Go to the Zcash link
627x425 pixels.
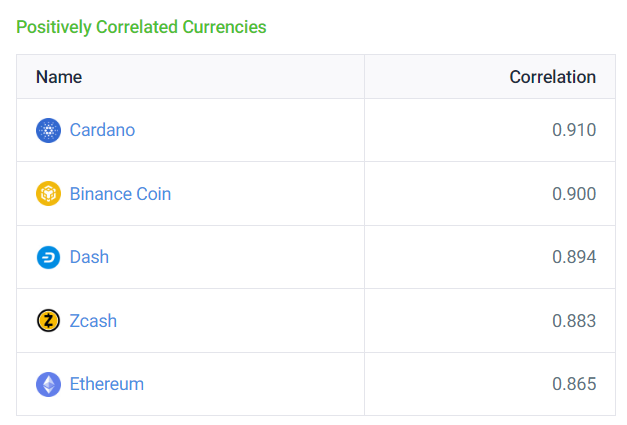tap(93, 321)
